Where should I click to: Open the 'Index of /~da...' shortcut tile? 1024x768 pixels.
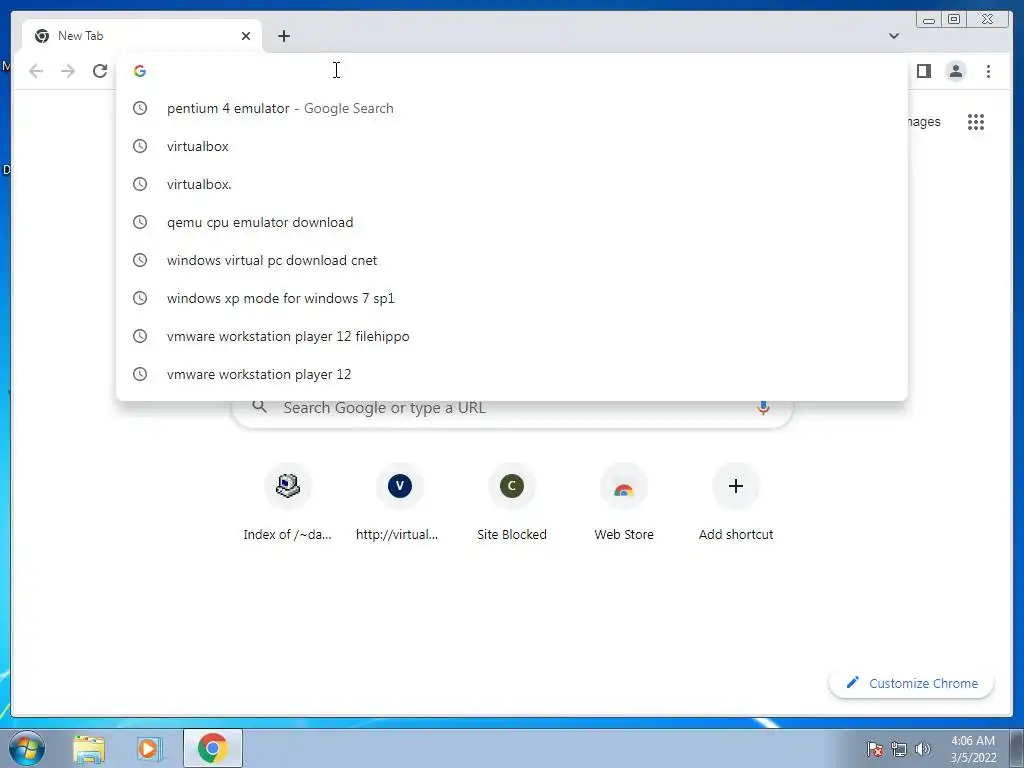tap(287, 503)
